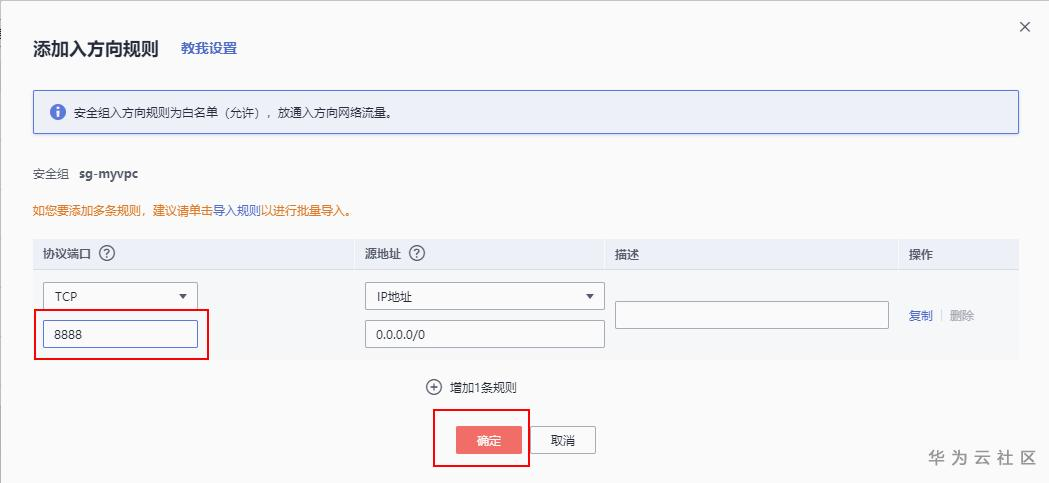The image size is (1049, 483).
Task: Click the help icon beside 协议端口
Action: coord(107,254)
